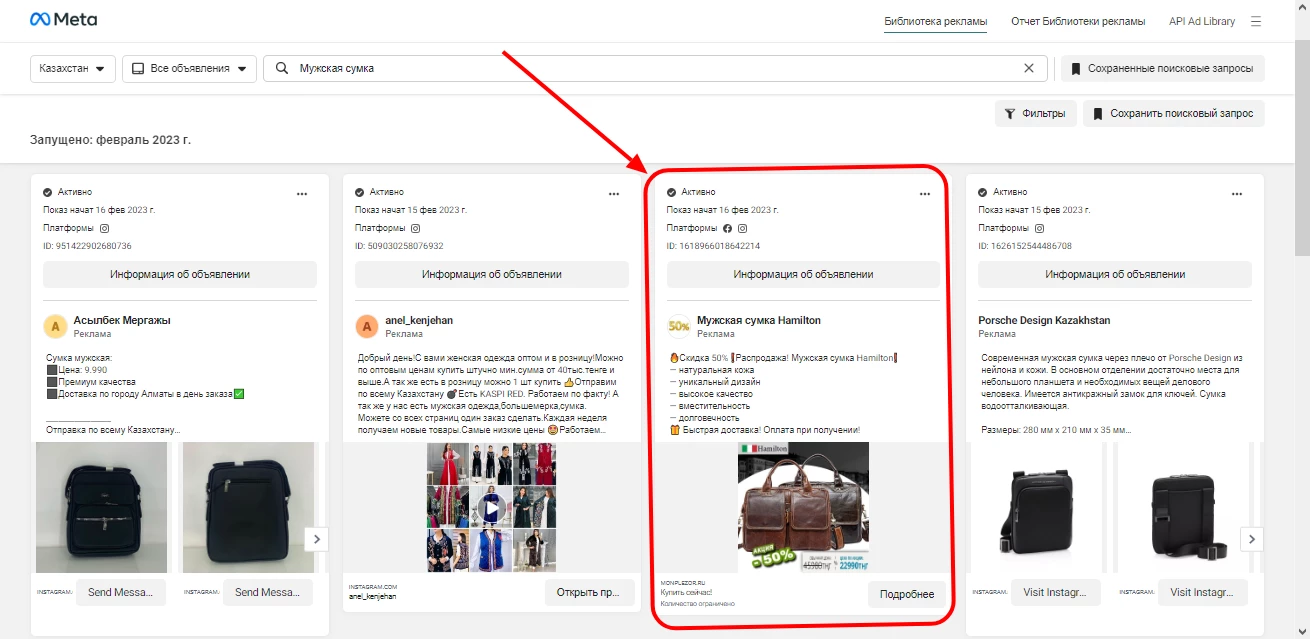1310x639 pixels.
Task: Click Сохранить поисковый запрос button
Action: pyautogui.click(x=1173, y=113)
